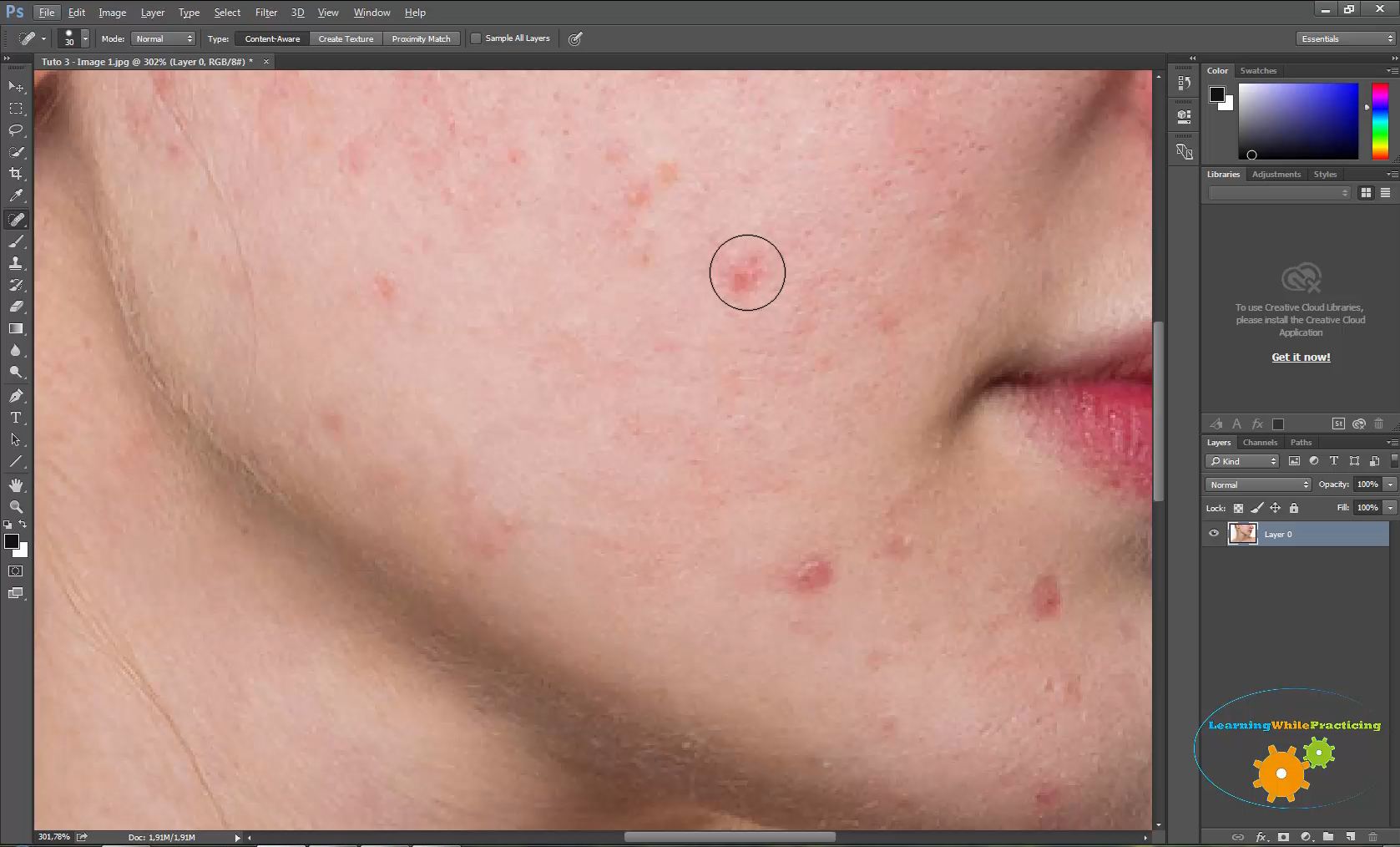Open the Libraries selection dropdown
The width and height of the screenshot is (1400, 847).
[1279, 193]
